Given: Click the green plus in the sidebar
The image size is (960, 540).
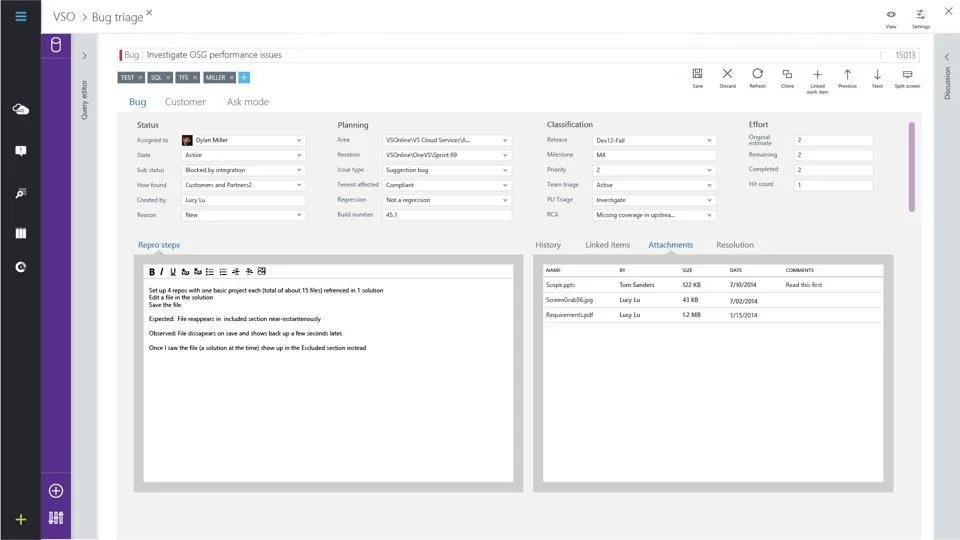Looking at the screenshot, I should (x=21, y=519).
